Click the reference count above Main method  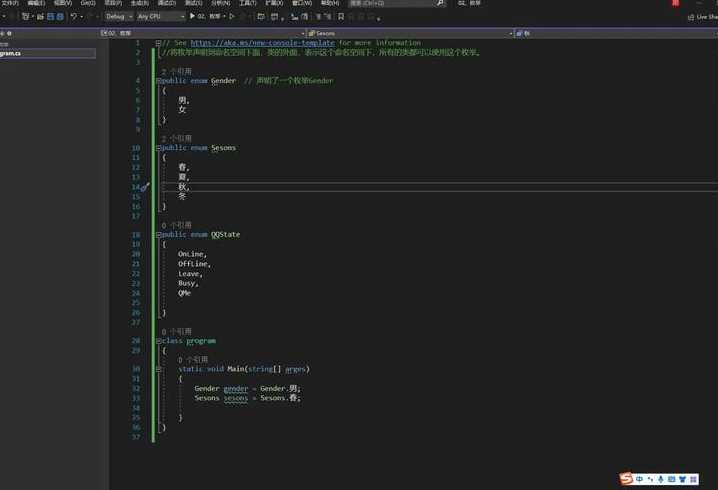[x=193, y=360]
